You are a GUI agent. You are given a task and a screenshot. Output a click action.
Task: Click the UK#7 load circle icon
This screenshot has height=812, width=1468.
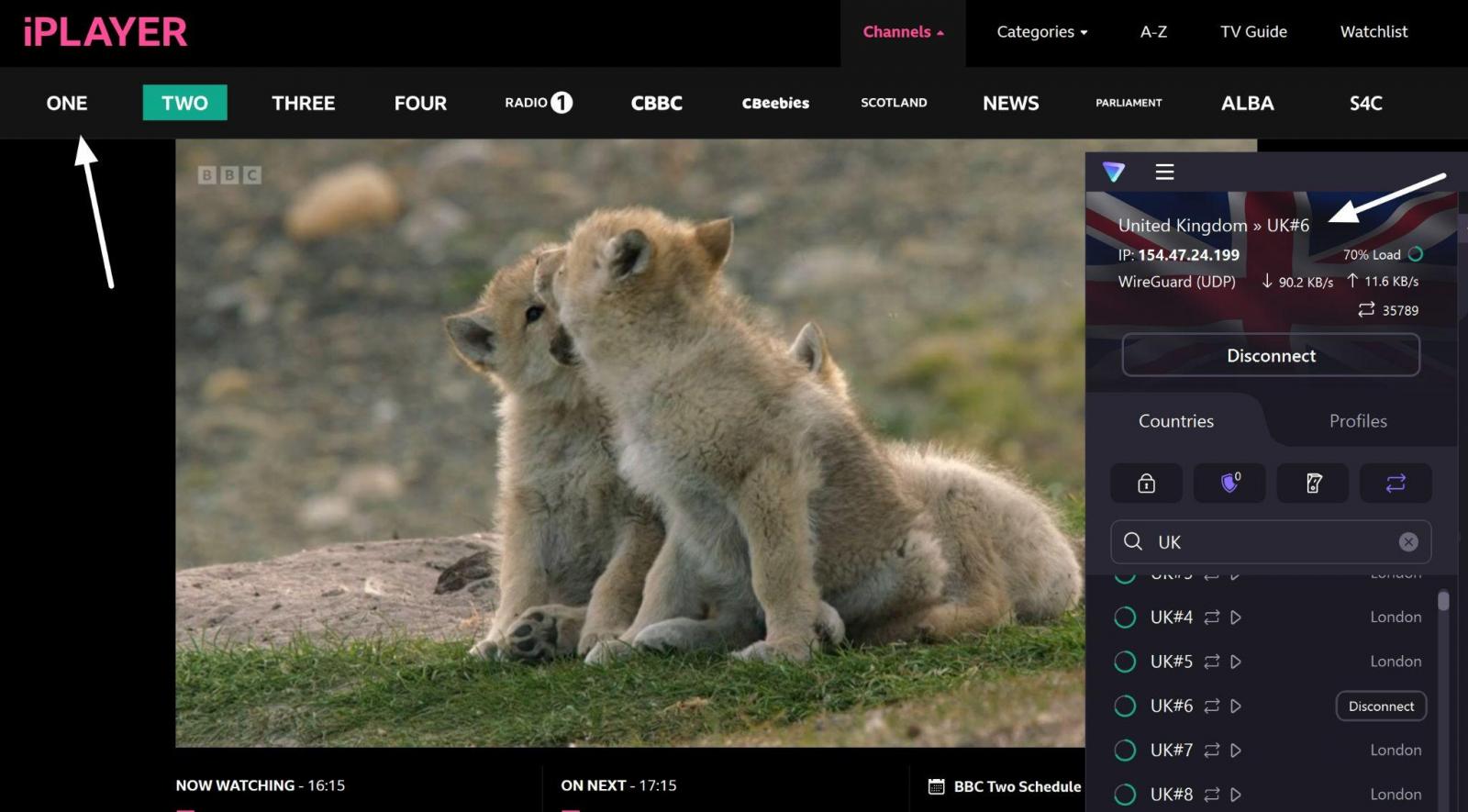(x=1125, y=751)
